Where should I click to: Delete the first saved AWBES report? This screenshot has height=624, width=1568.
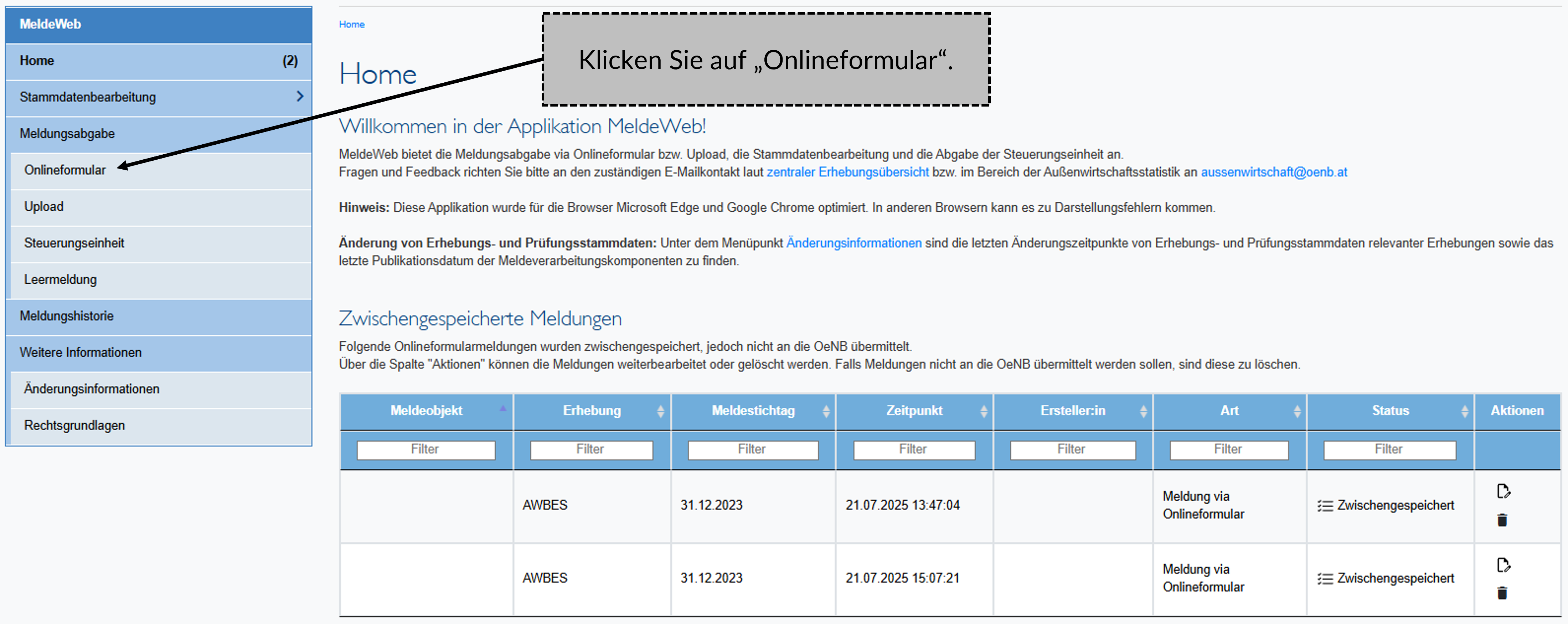1502,520
